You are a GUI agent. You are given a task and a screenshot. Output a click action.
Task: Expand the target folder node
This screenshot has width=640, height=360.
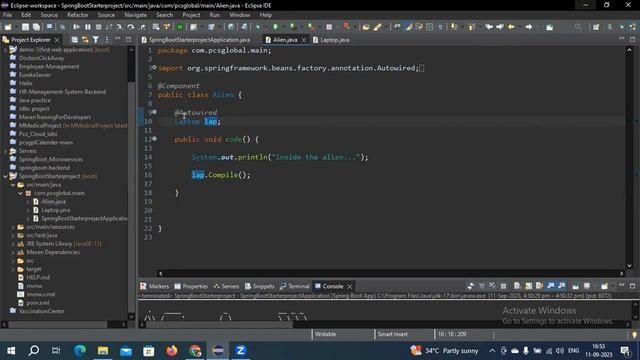(13, 269)
